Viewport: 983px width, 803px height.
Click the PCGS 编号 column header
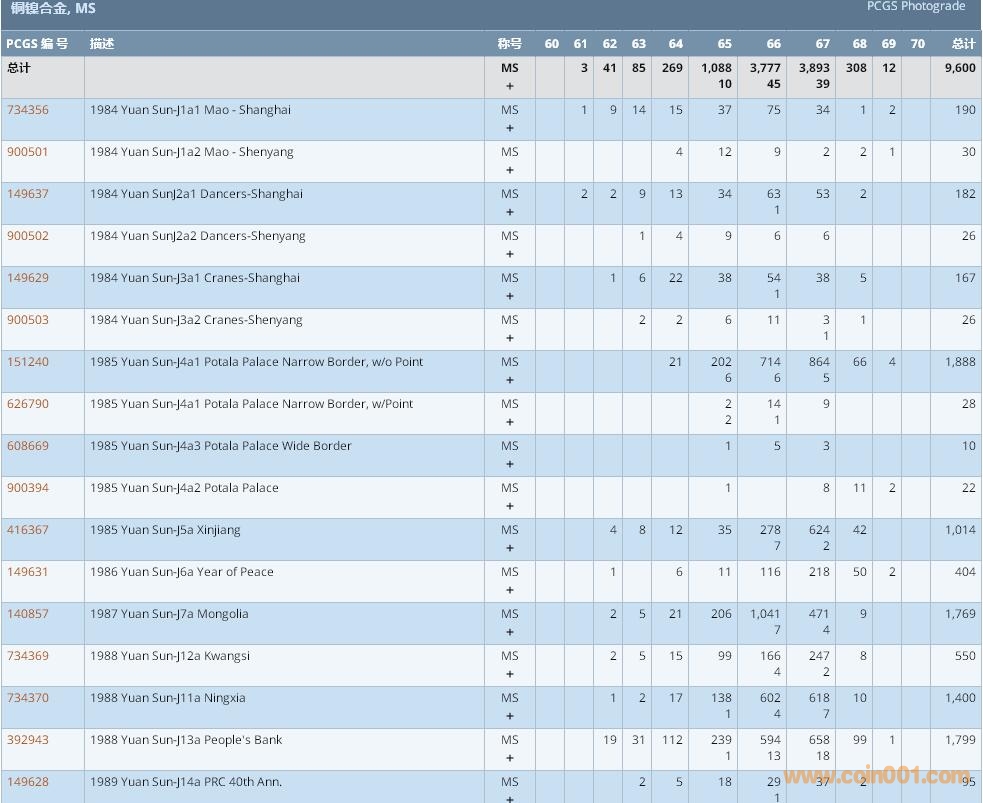pos(37,44)
